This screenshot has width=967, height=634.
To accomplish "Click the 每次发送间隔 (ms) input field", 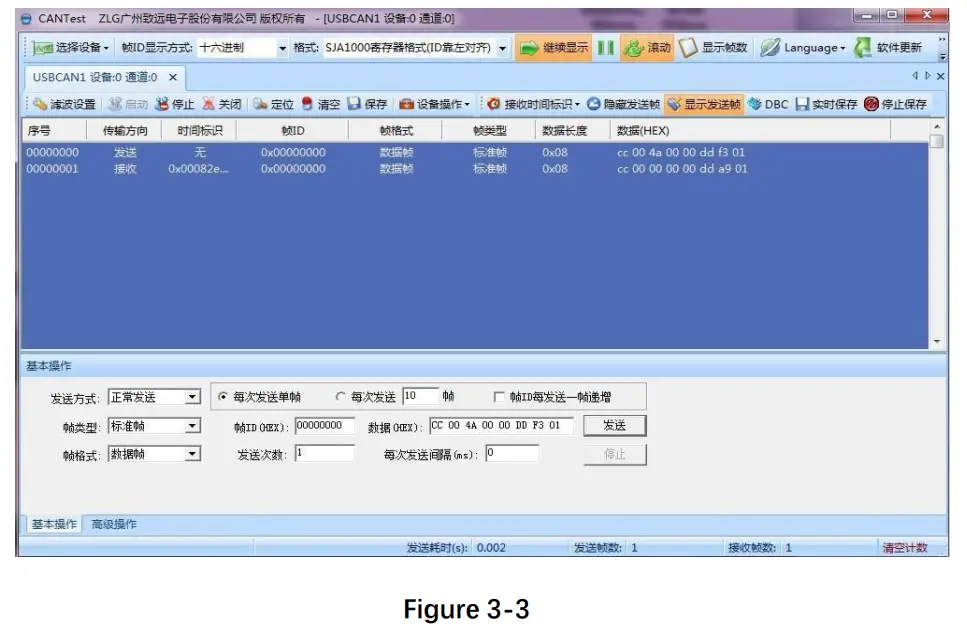I will 512,453.
